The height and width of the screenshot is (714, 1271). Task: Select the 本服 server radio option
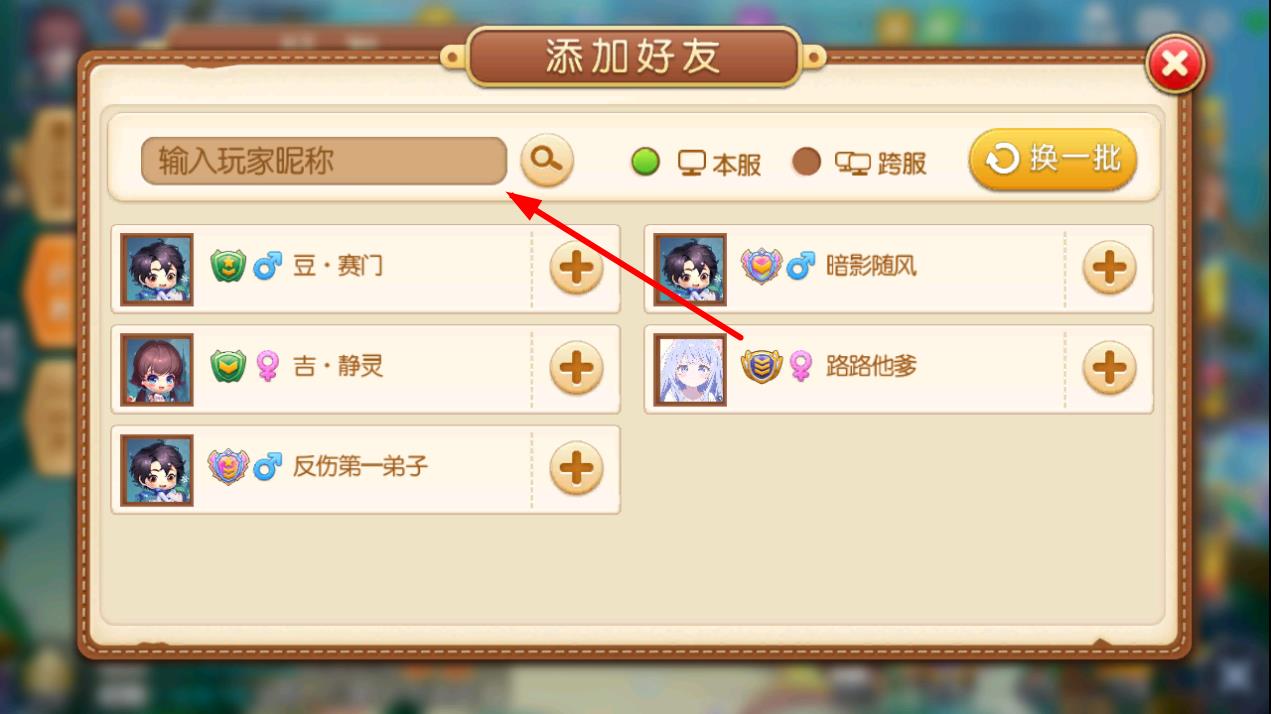tap(646, 161)
